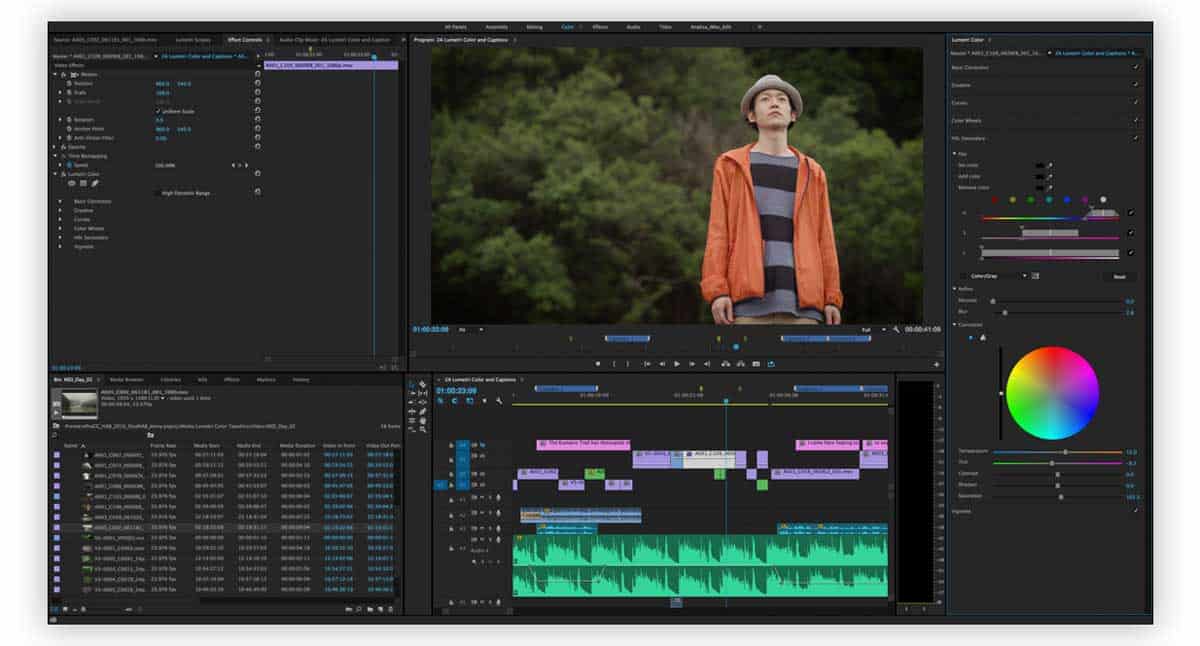Export a frame with the camera icon

[x=756, y=364]
